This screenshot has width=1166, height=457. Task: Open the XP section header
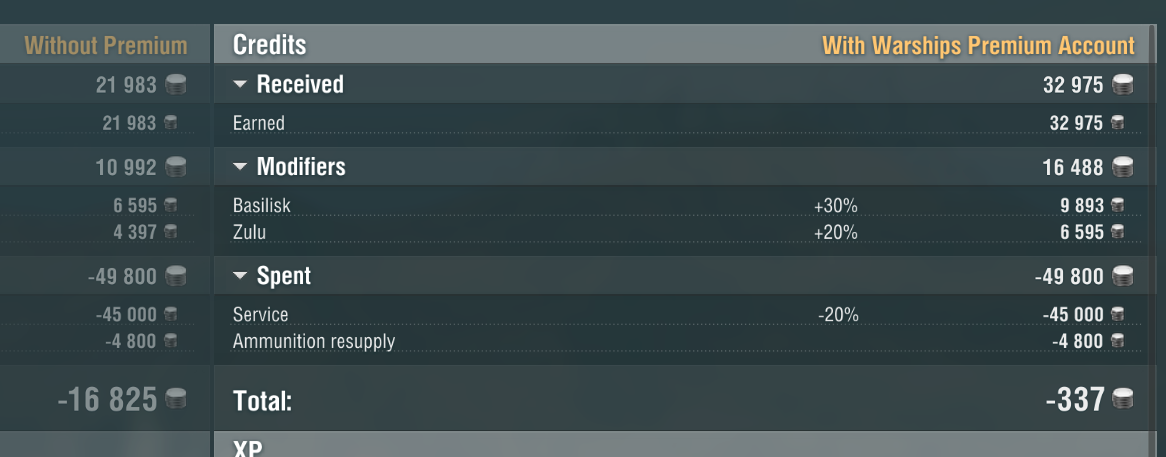tap(248, 447)
